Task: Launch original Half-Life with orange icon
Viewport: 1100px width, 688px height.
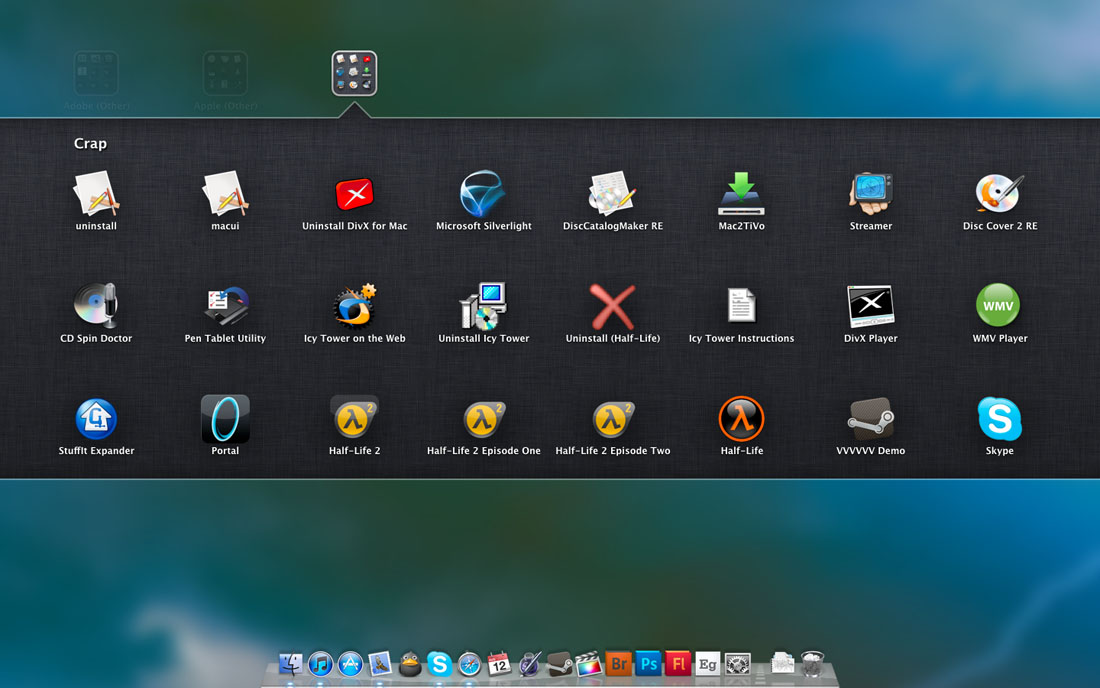Action: point(742,419)
